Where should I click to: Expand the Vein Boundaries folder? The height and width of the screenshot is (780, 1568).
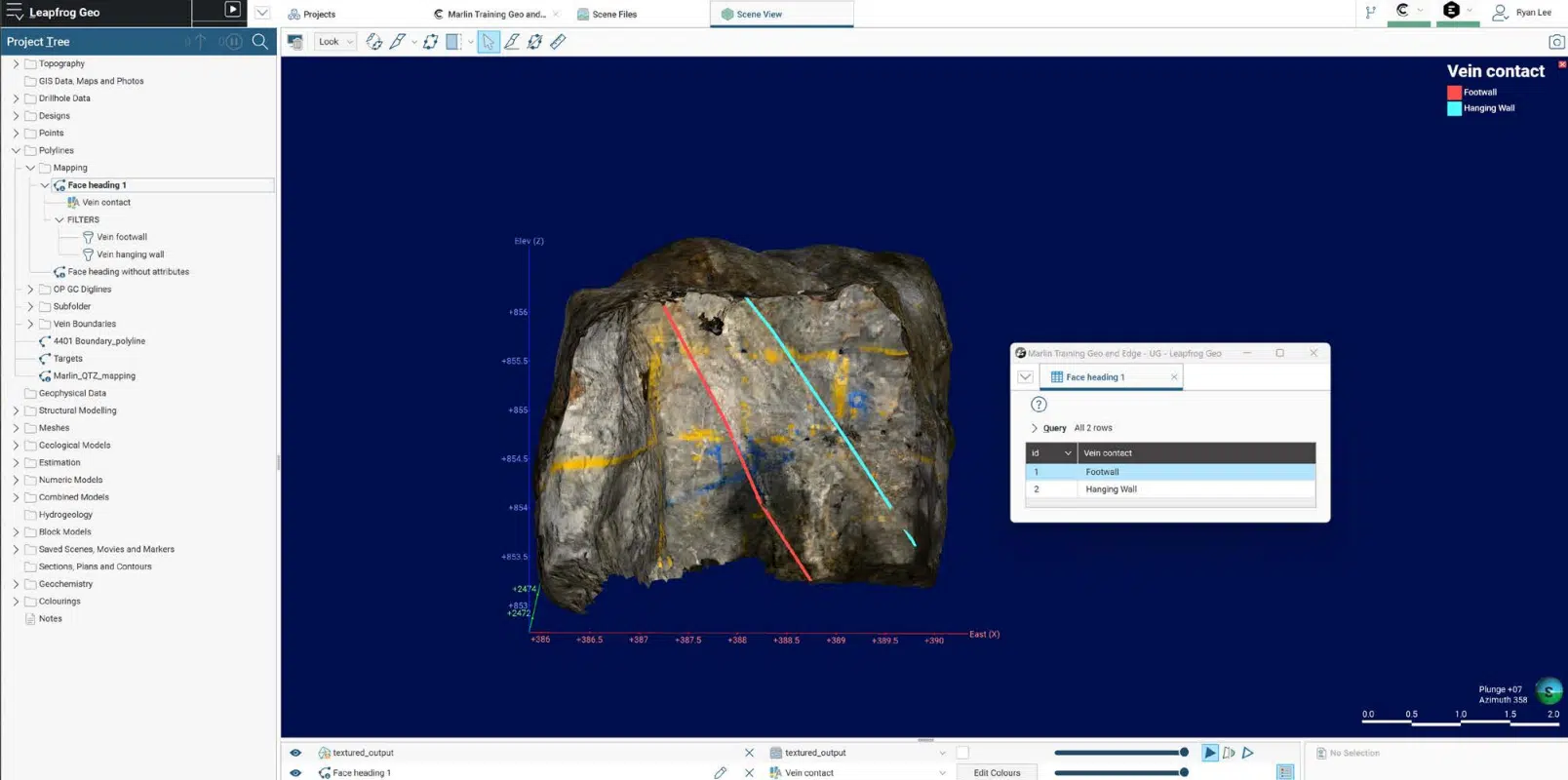click(x=30, y=324)
